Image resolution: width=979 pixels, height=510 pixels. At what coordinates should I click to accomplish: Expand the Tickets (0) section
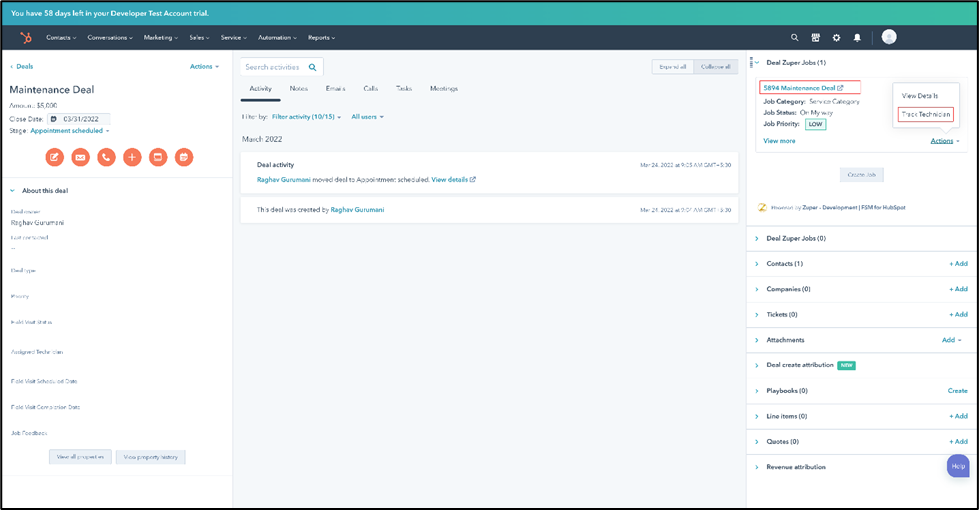click(757, 315)
